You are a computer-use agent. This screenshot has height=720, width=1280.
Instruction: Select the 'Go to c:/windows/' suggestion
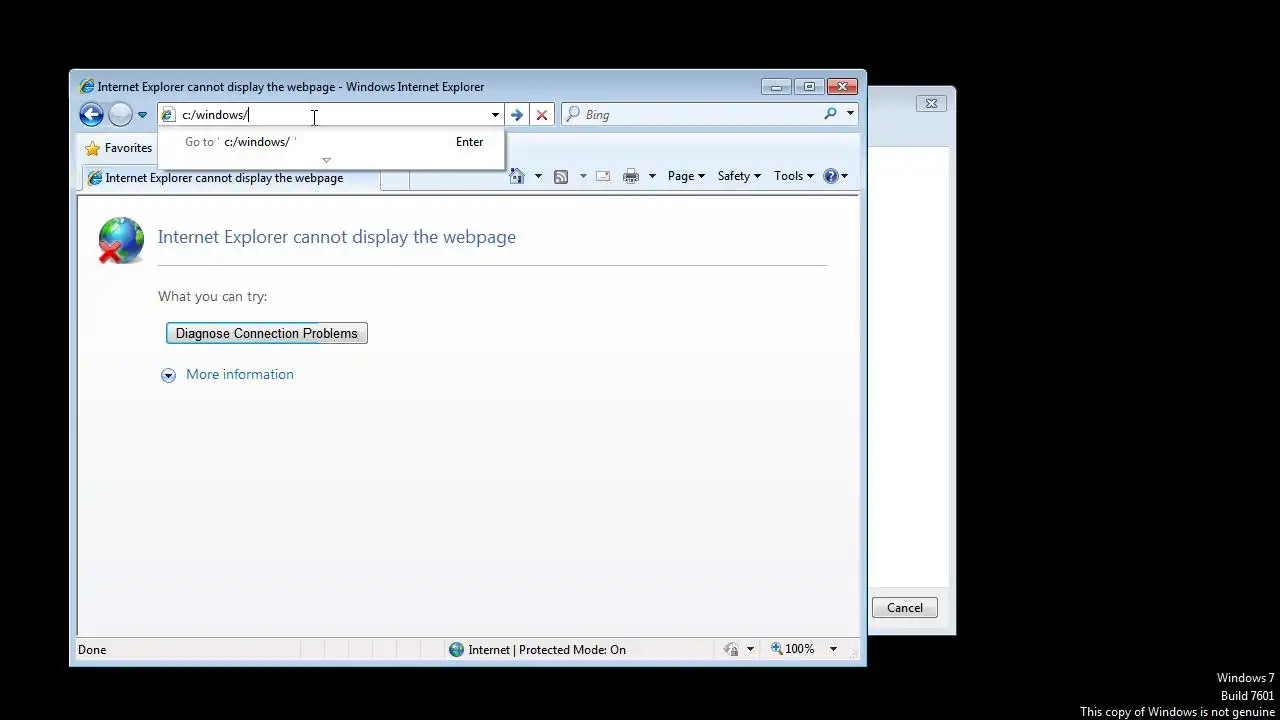(331, 142)
